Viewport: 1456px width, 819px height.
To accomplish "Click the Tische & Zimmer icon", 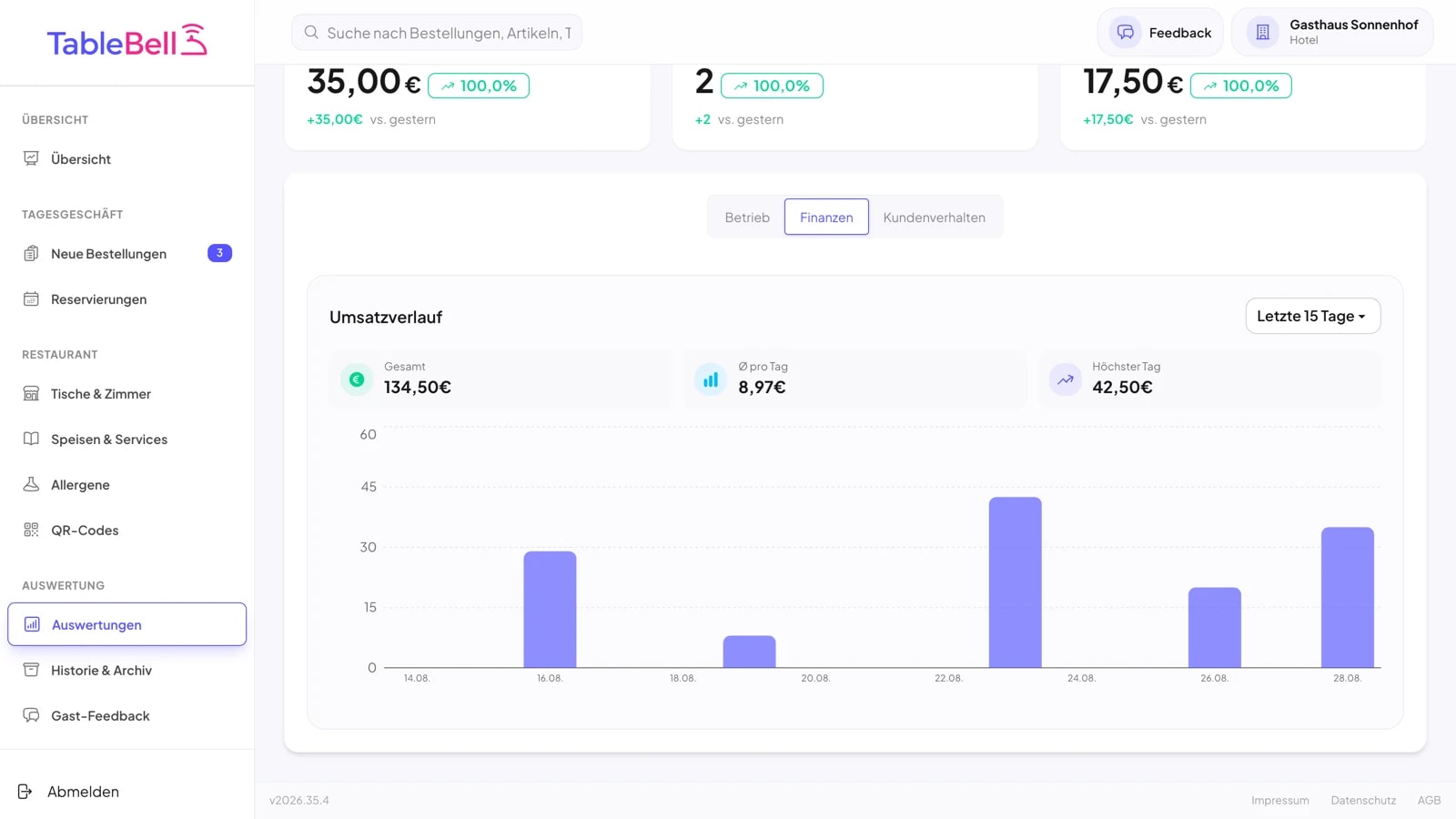I will pyautogui.click(x=31, y=393).
